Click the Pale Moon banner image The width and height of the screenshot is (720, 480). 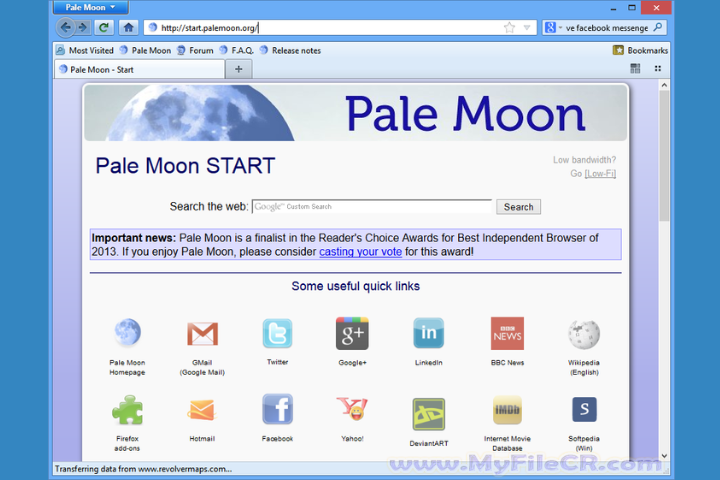[355, 113]
